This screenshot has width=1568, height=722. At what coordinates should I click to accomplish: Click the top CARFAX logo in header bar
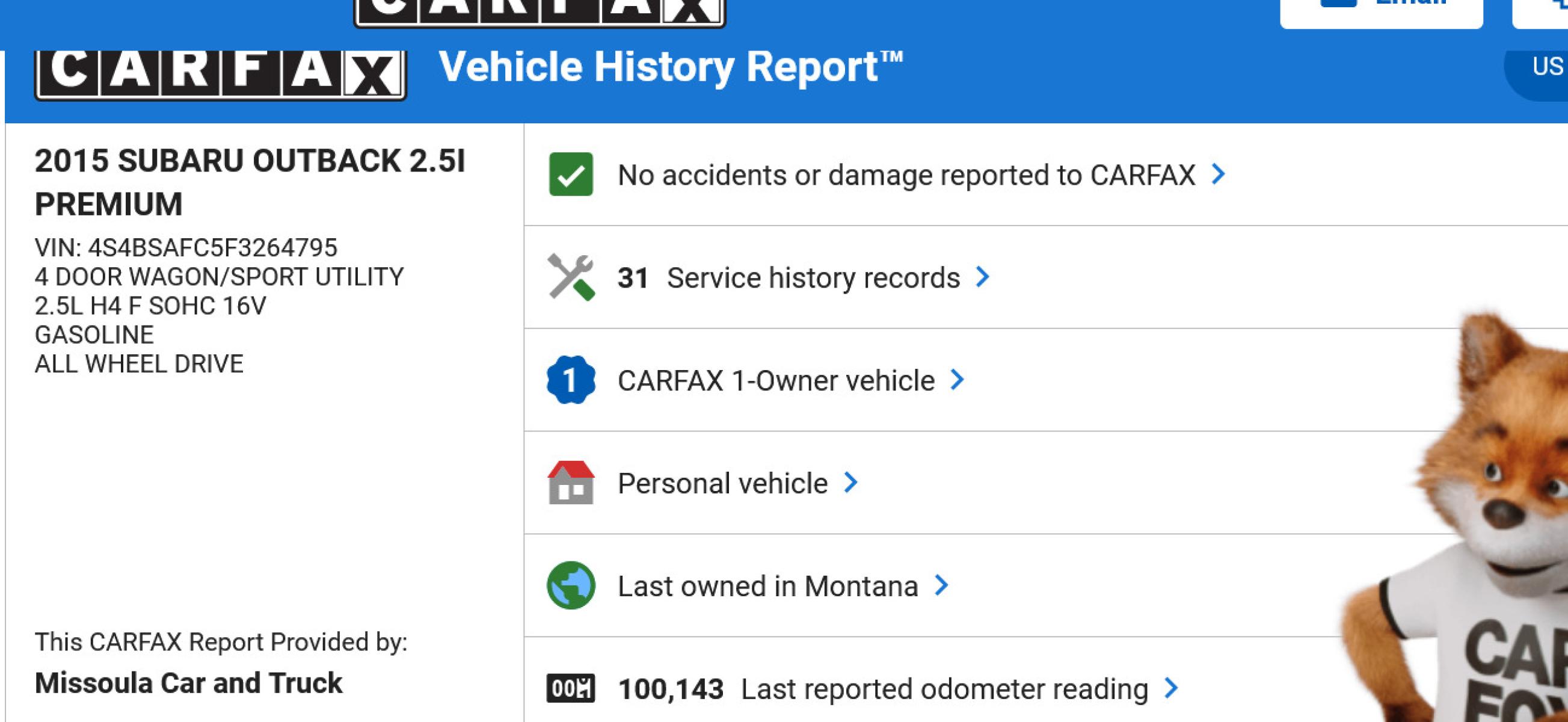click(540, 12)
